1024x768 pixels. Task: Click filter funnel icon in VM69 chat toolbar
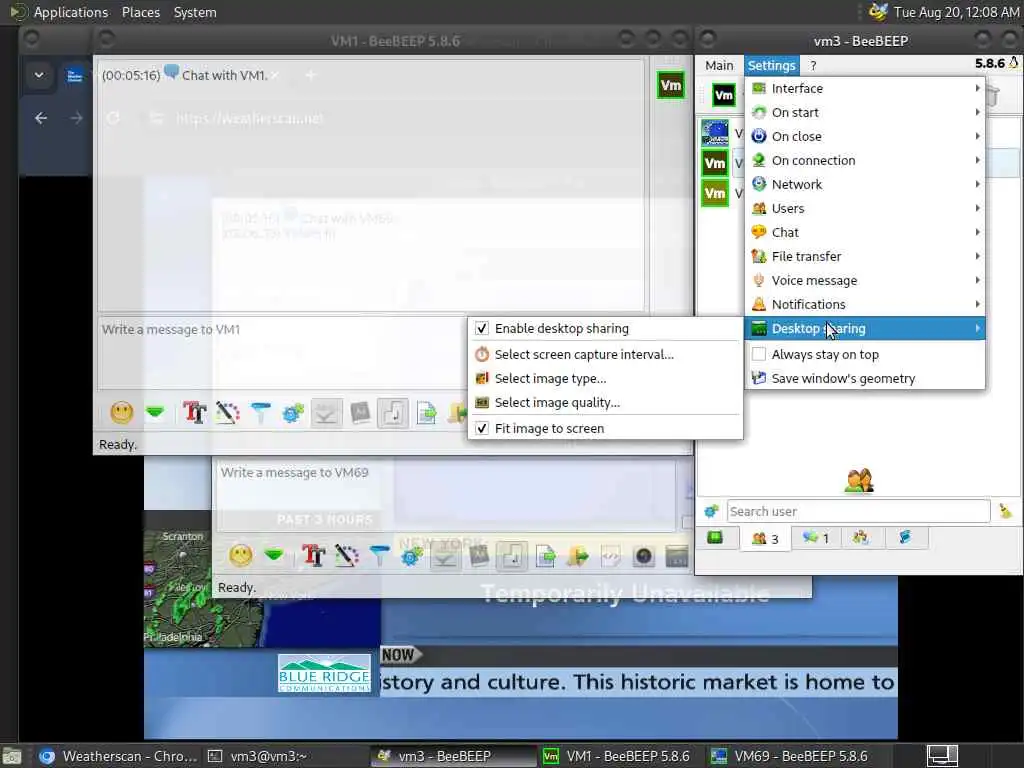pos(379,555)
